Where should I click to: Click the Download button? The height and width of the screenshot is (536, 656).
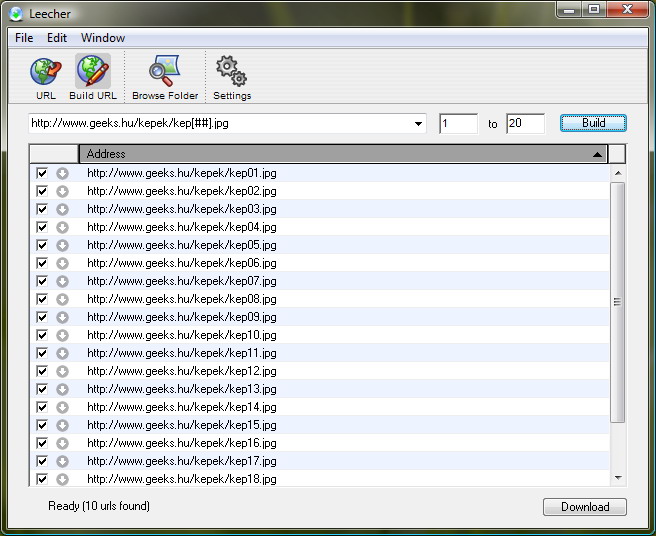585,507
